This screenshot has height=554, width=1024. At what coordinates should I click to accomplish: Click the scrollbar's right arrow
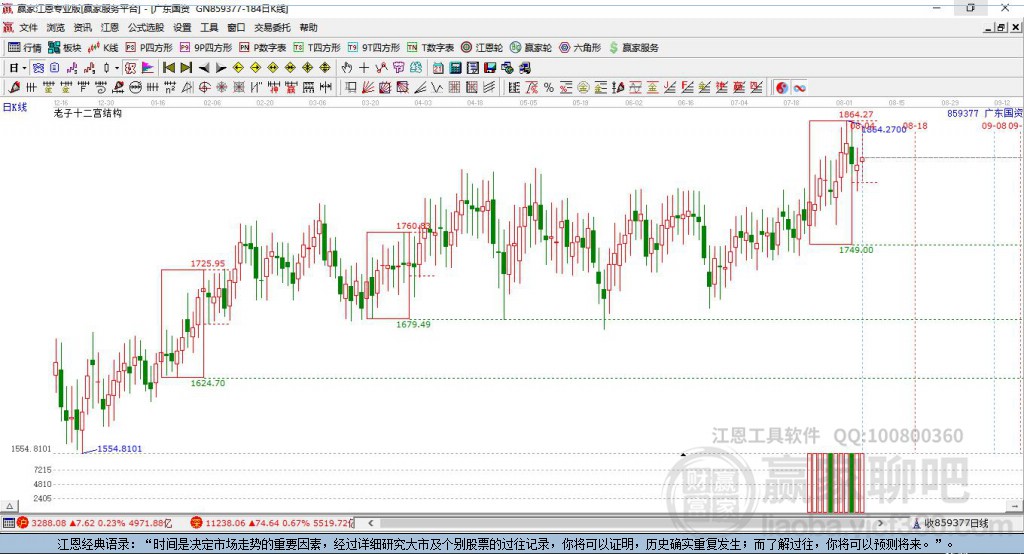pos(880,523)
